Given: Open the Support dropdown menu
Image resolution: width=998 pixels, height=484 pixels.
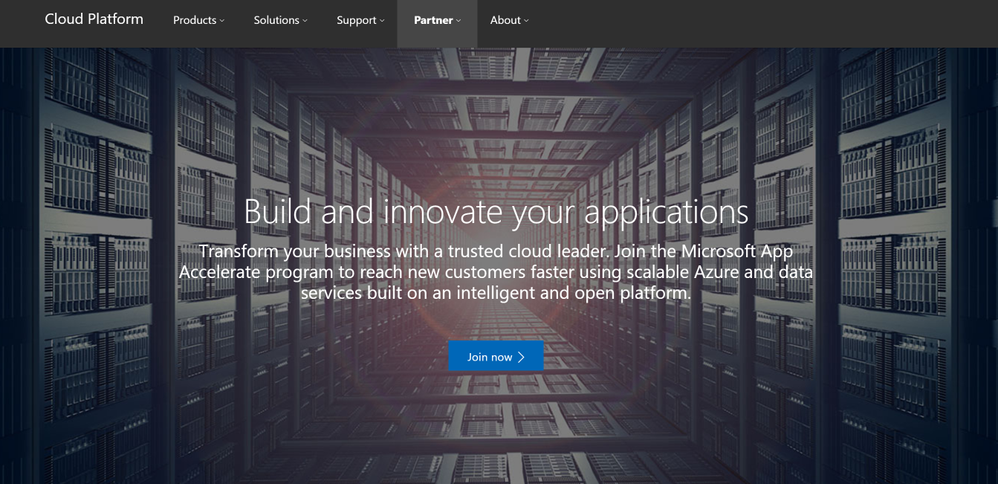Looking at the screenshot, I should 360,20.
